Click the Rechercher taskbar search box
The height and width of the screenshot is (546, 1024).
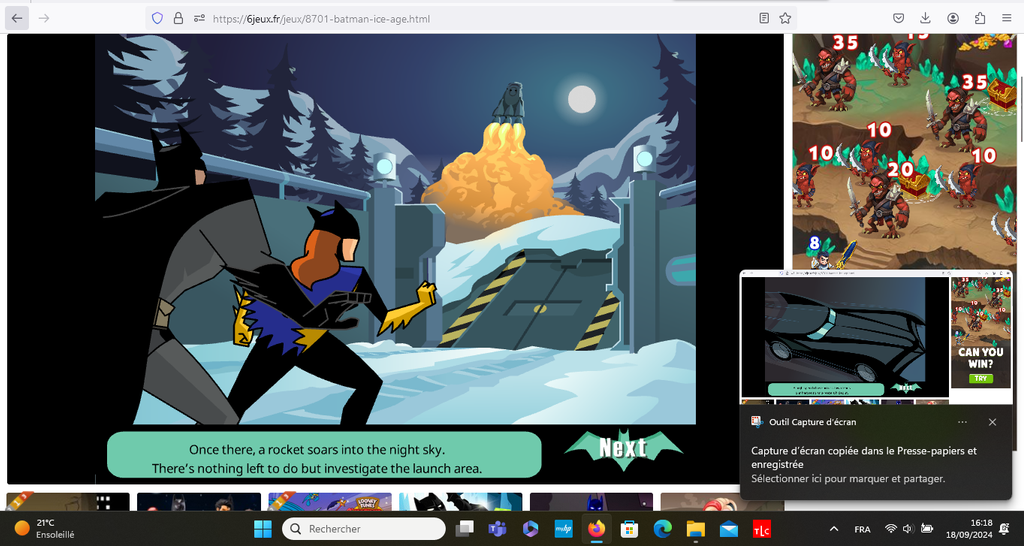coord(364,528)
